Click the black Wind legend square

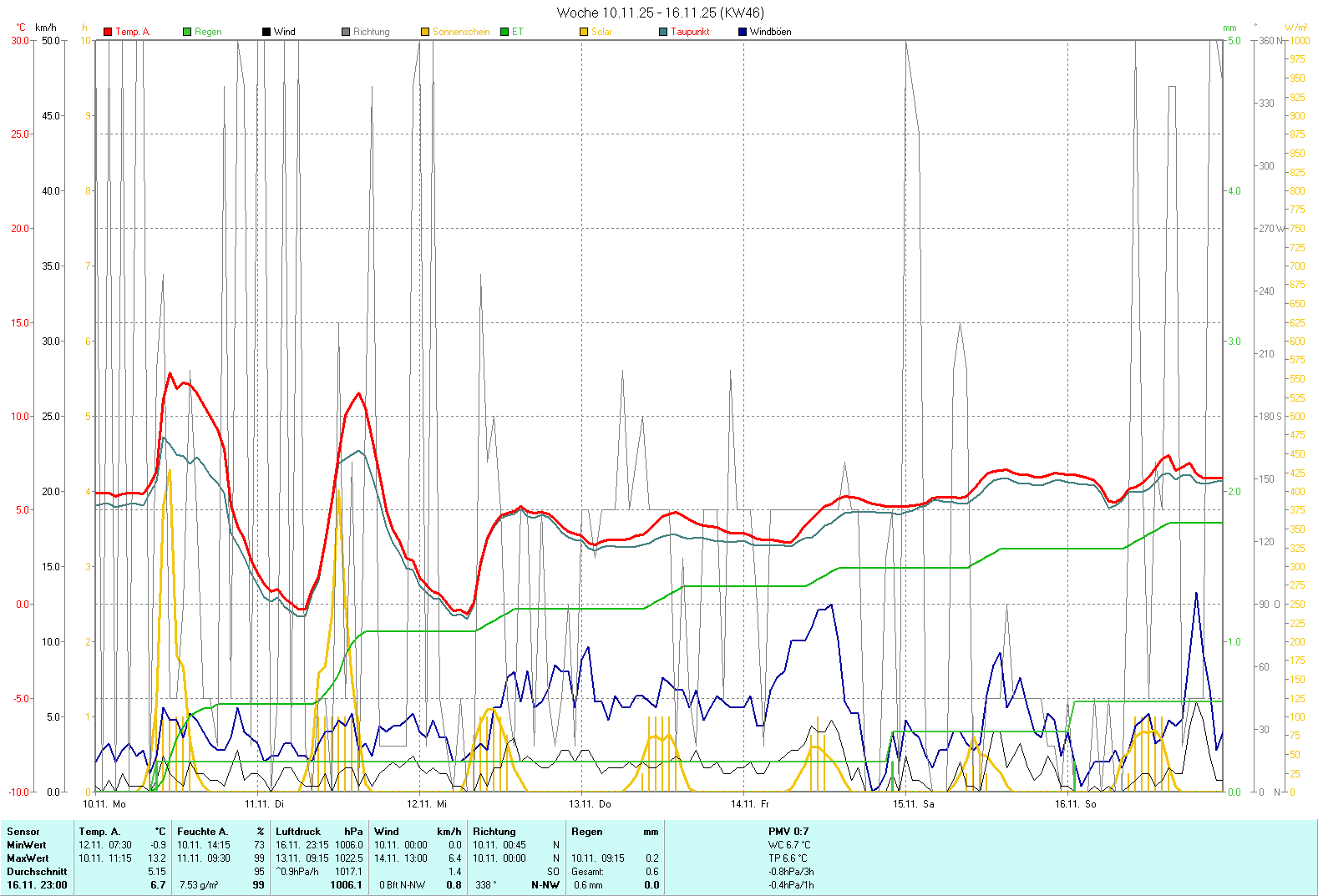[266, 32]
